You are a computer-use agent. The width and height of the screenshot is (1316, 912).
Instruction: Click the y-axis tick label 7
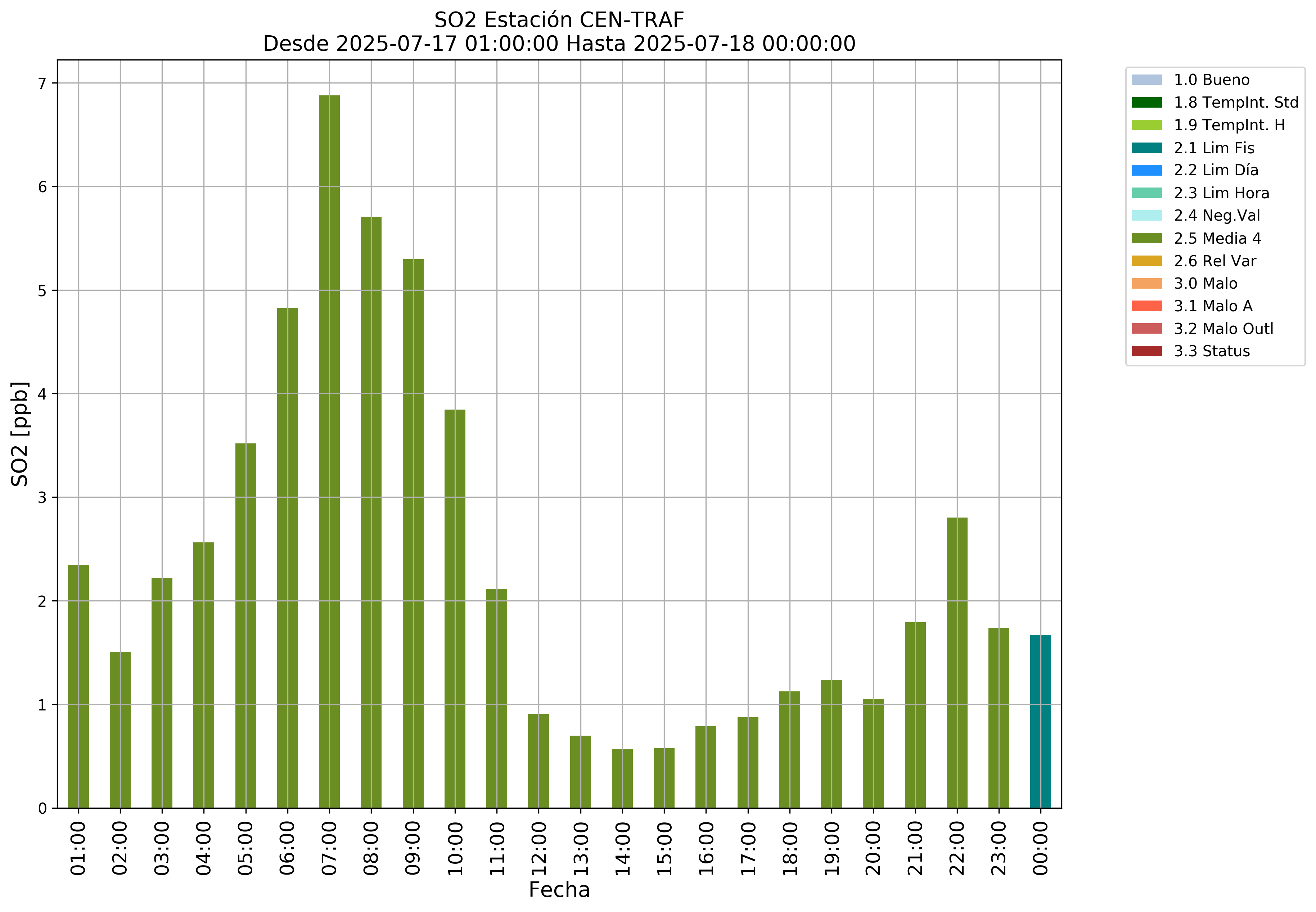pos(42,83)
